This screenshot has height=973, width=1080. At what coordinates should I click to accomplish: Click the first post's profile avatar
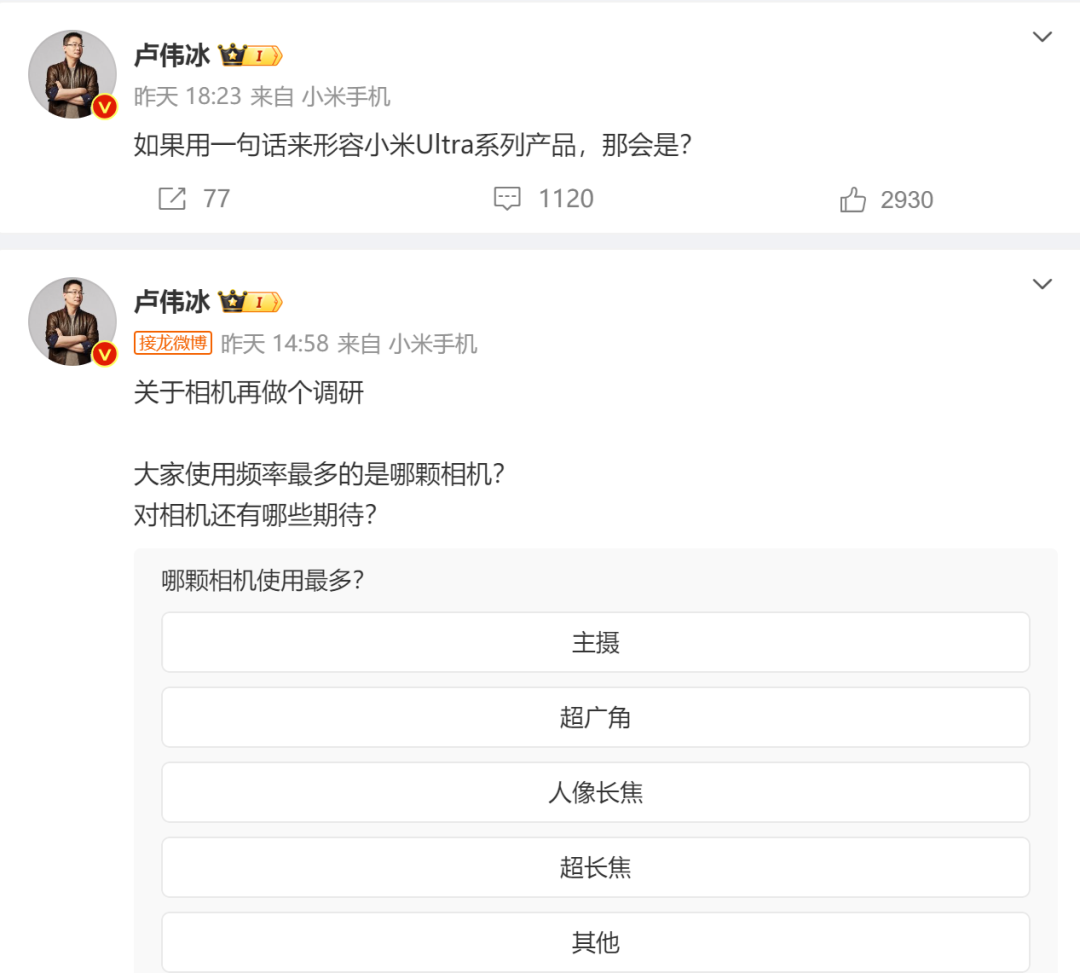point(72,74)
